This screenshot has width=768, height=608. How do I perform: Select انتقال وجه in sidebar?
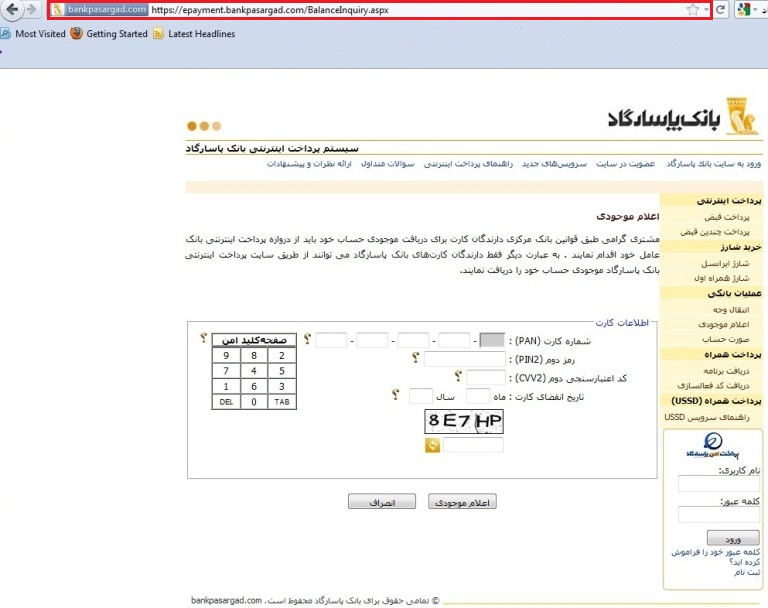[x=731, y=310]
